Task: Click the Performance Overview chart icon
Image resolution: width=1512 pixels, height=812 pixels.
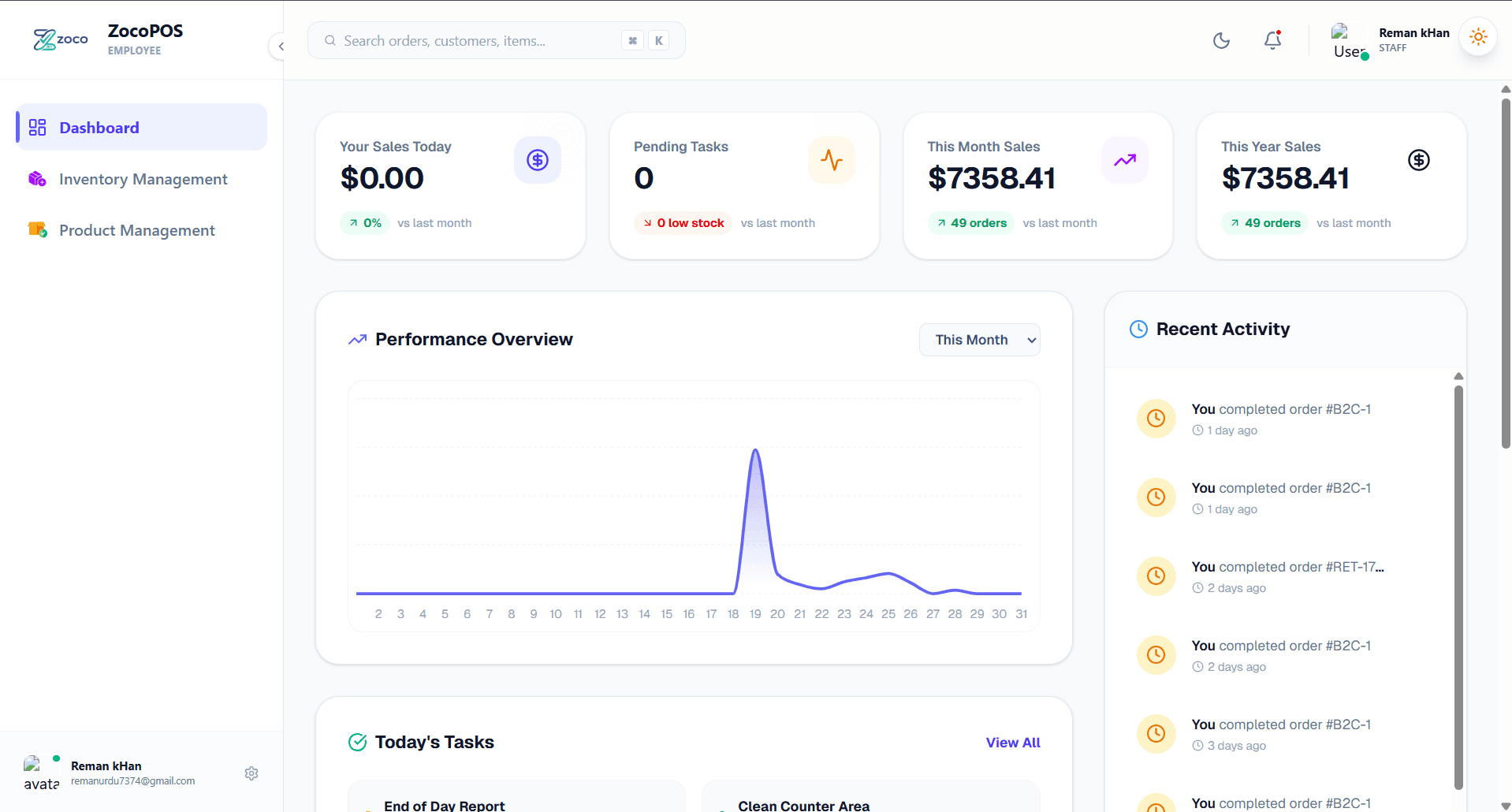Action: click(x=357, y=339)
